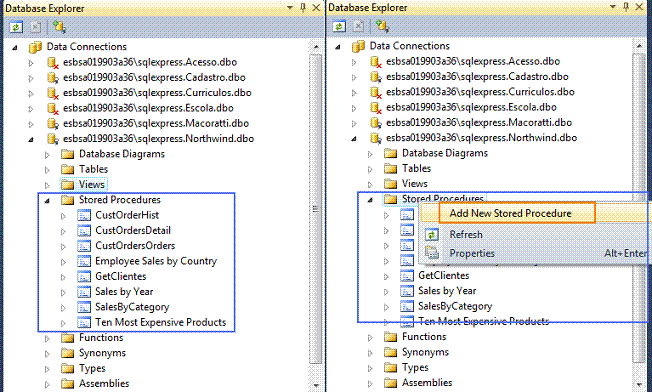Select Macoratti.dbo connection text in left panel
The width and height of the screenshot is (652, 392).
pyautogui.click(x=156, y=123)
